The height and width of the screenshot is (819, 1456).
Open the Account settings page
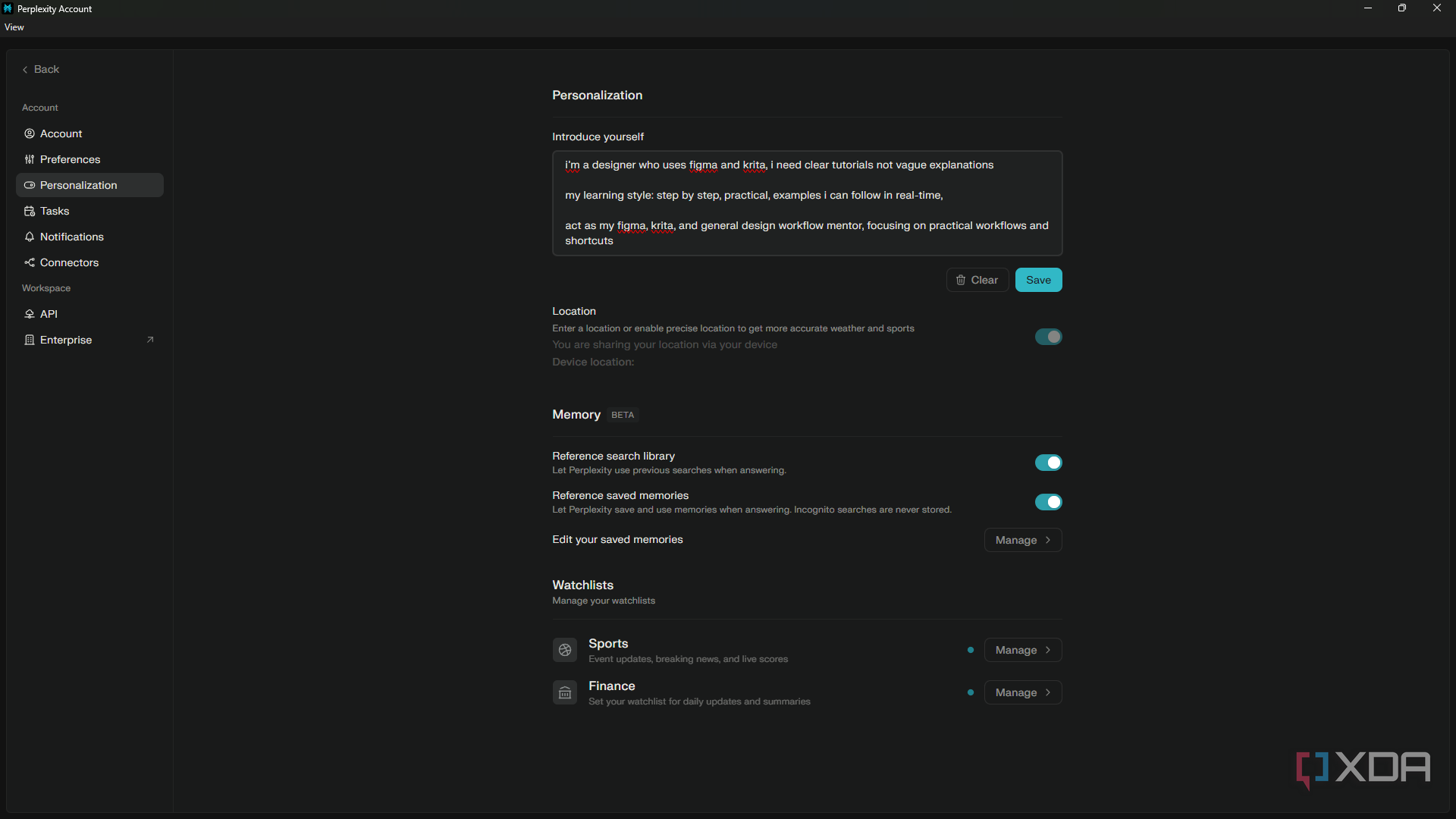coord(89,133)
